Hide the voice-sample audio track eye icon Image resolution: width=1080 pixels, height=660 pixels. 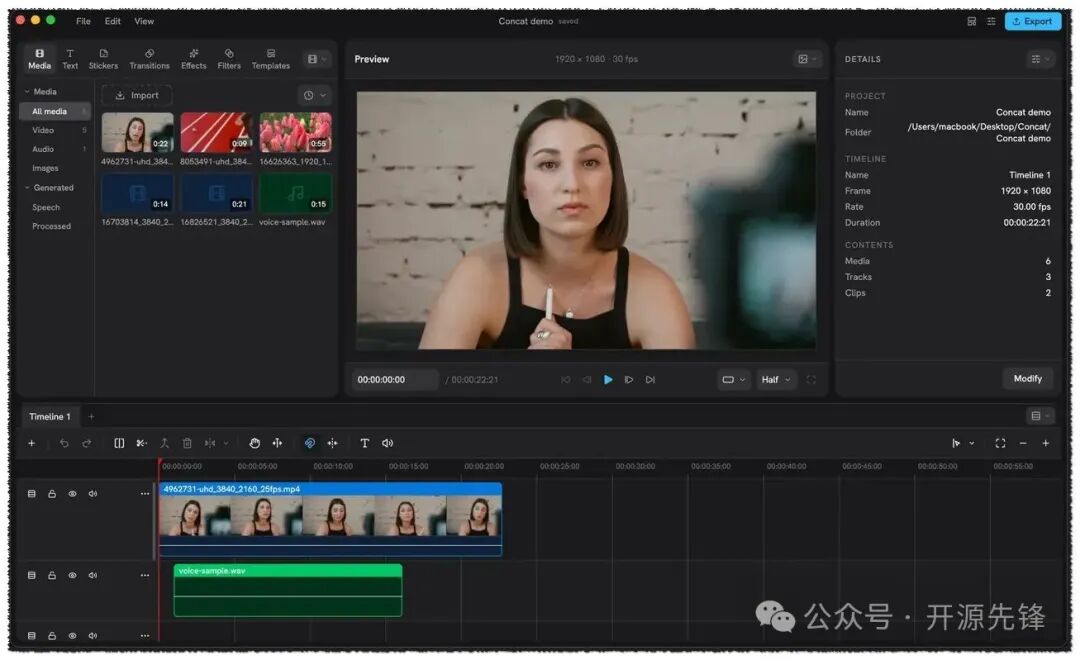coord(72,575)
